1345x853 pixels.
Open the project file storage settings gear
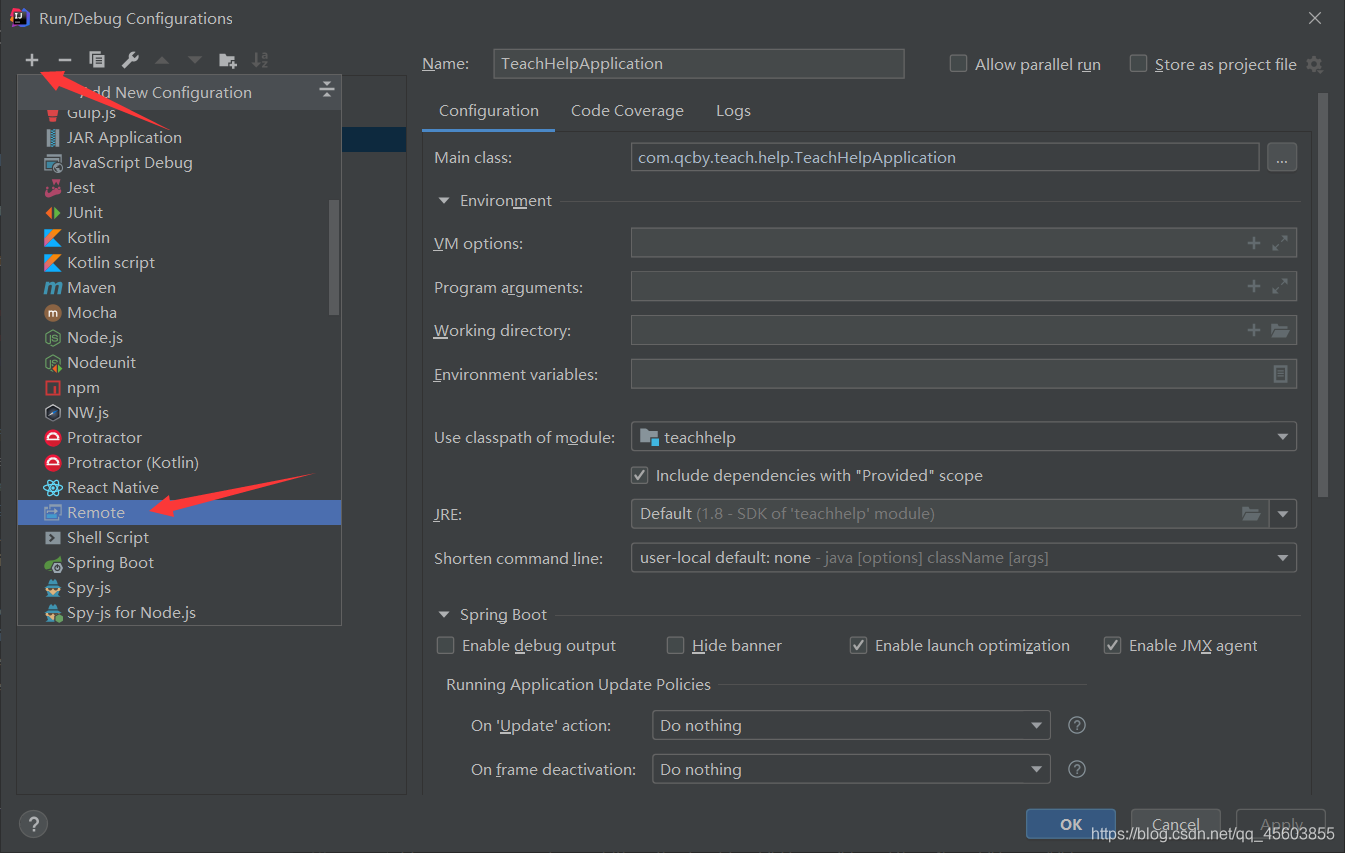point(1314,64)
